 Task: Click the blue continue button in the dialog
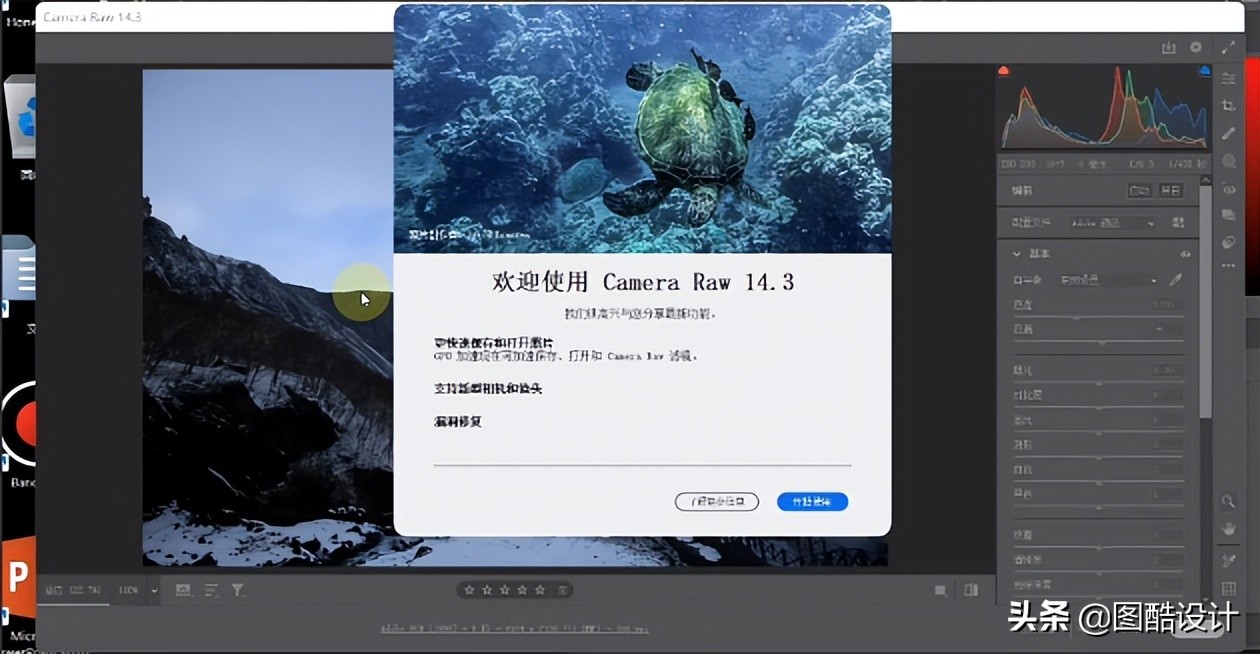(812, 502)
